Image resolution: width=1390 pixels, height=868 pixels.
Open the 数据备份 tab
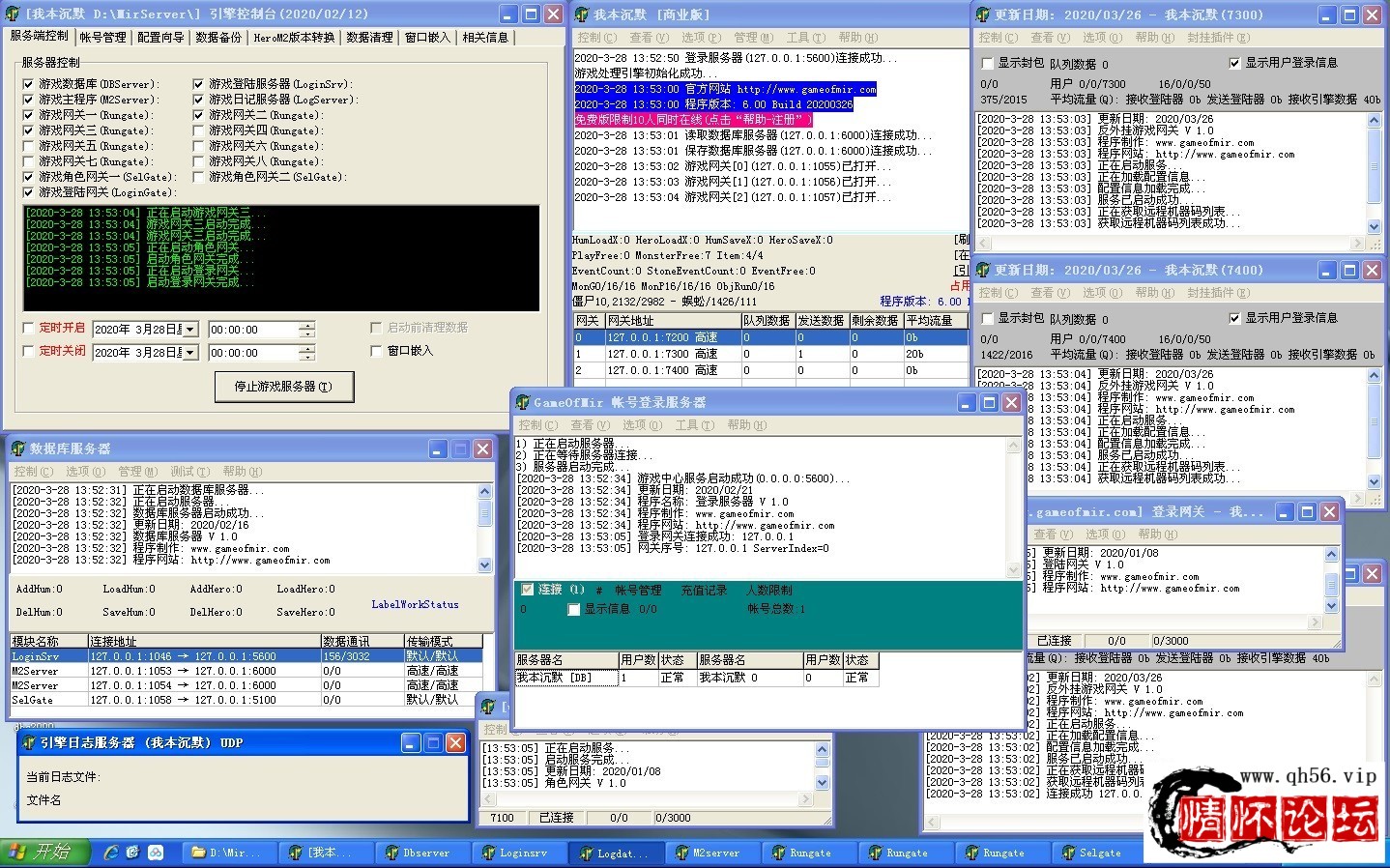[x=218, y=37]
